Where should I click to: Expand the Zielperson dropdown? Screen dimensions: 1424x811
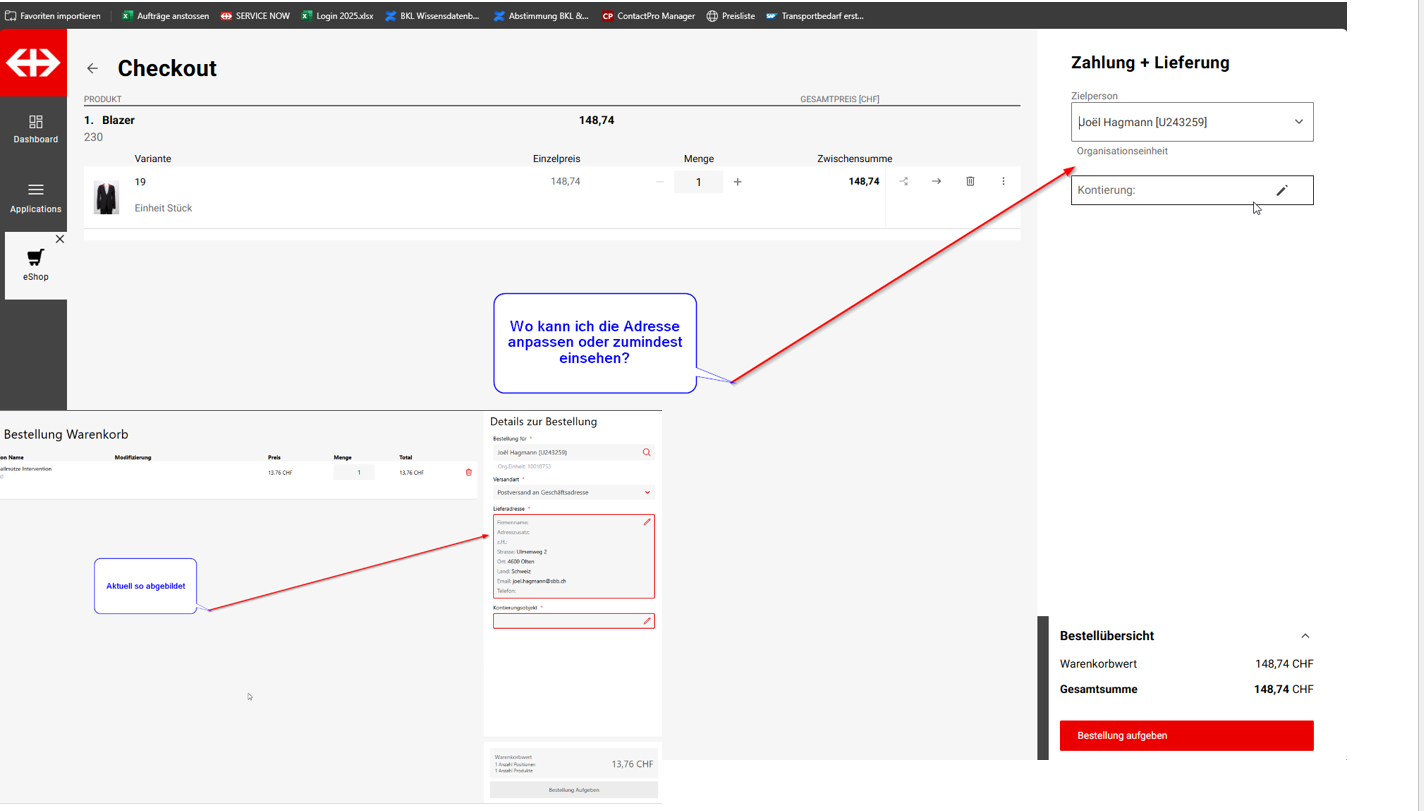click(x=1298, y=122)
